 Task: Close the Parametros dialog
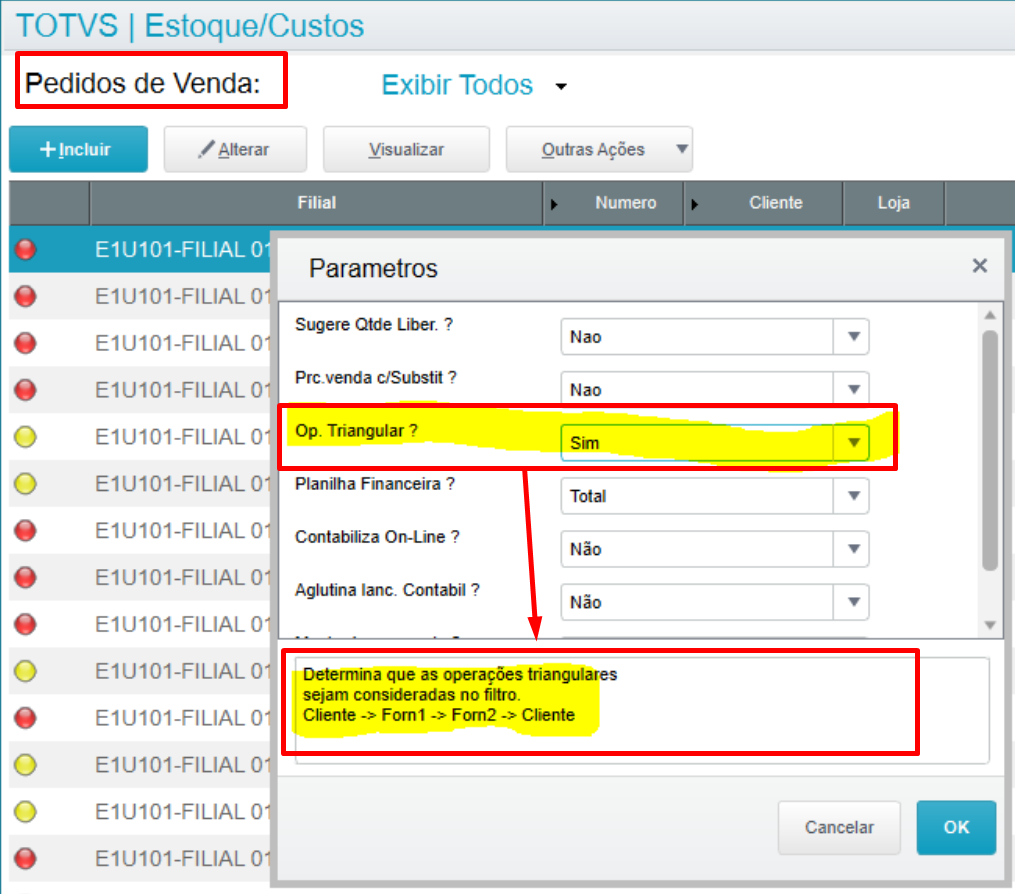pyautogui.click(x=979, y=265)
